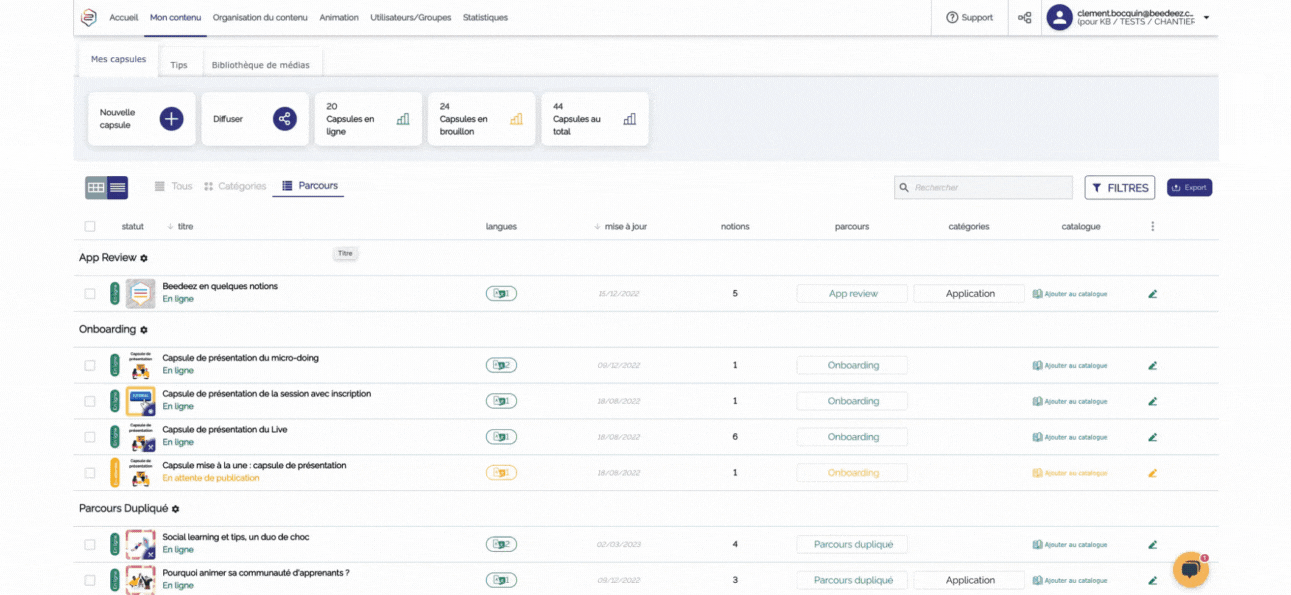Open the three-dot column options menu
The width and height of the screenshot is (1291, 595).
pyautogui.click(x=1152, y=227)
